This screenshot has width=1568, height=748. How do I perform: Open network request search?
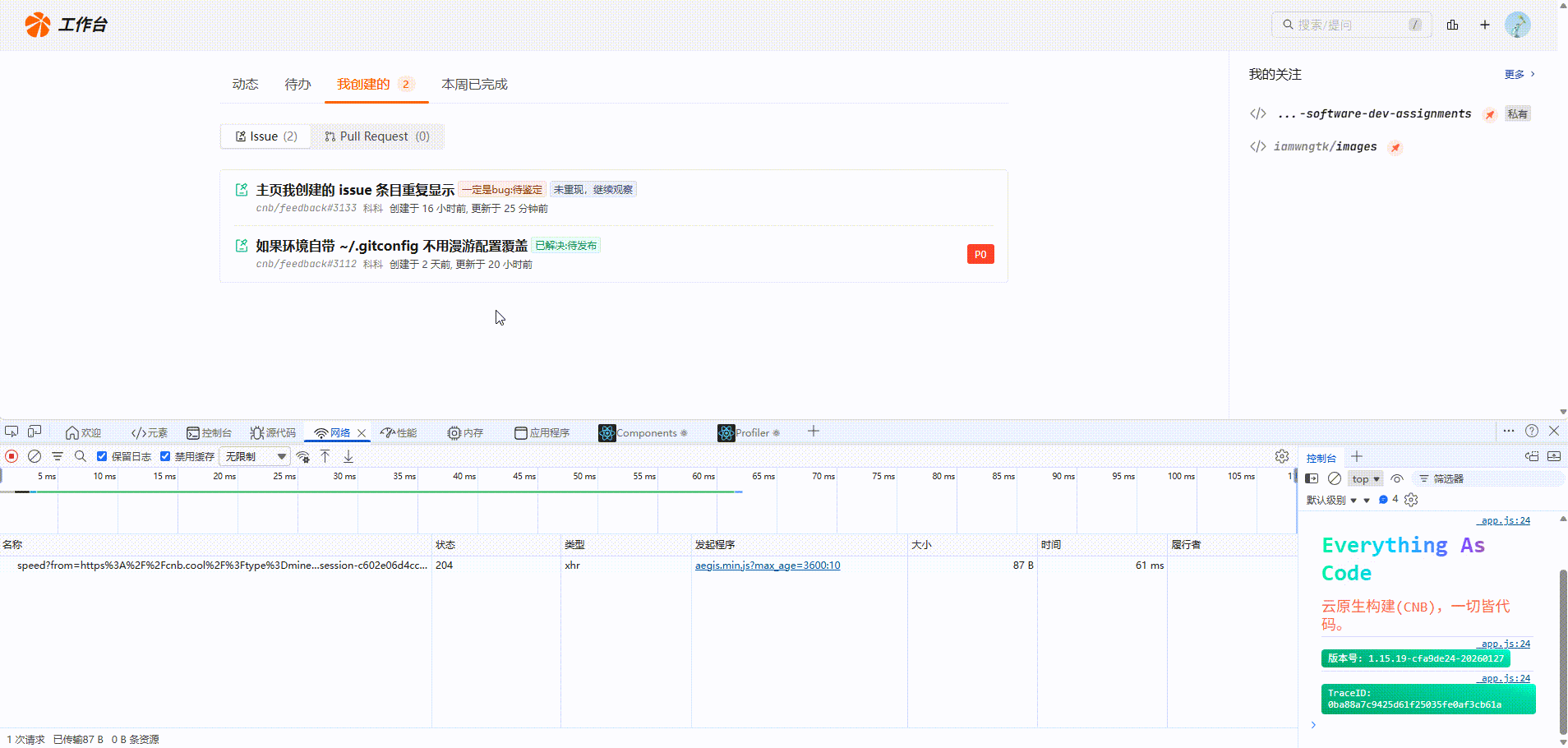[80, 455]
